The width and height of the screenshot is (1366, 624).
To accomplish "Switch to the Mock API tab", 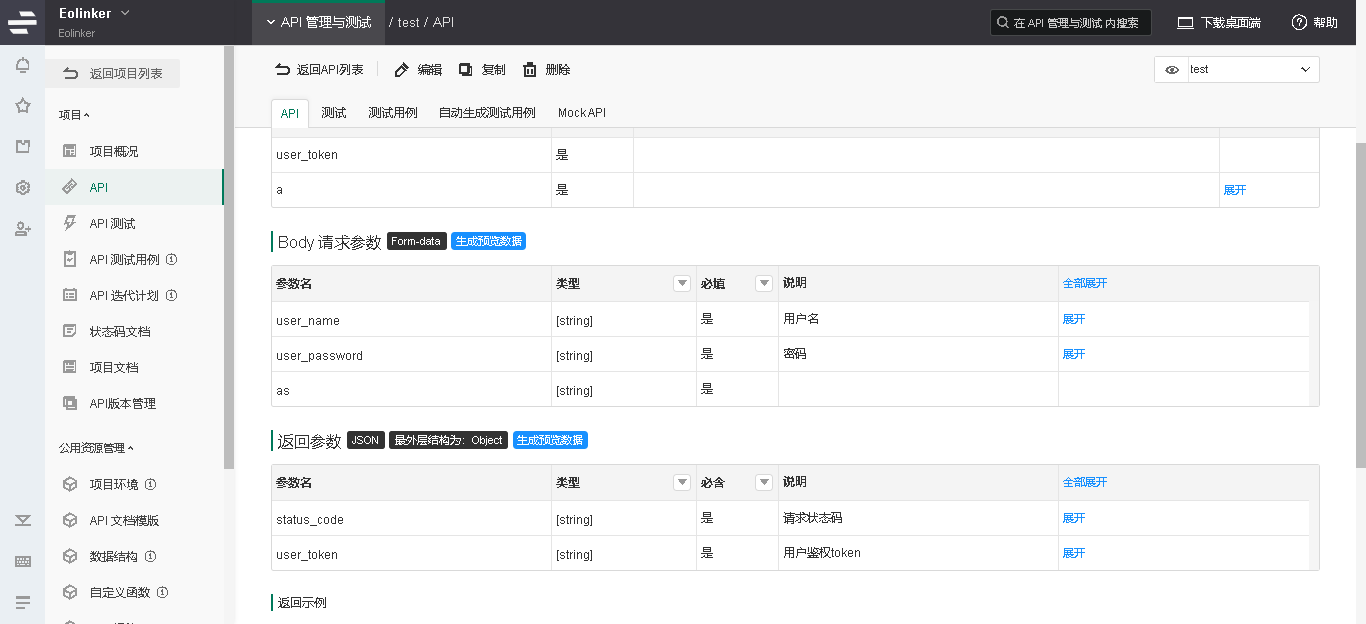I will pyautogui.click(x=582, y=113).
